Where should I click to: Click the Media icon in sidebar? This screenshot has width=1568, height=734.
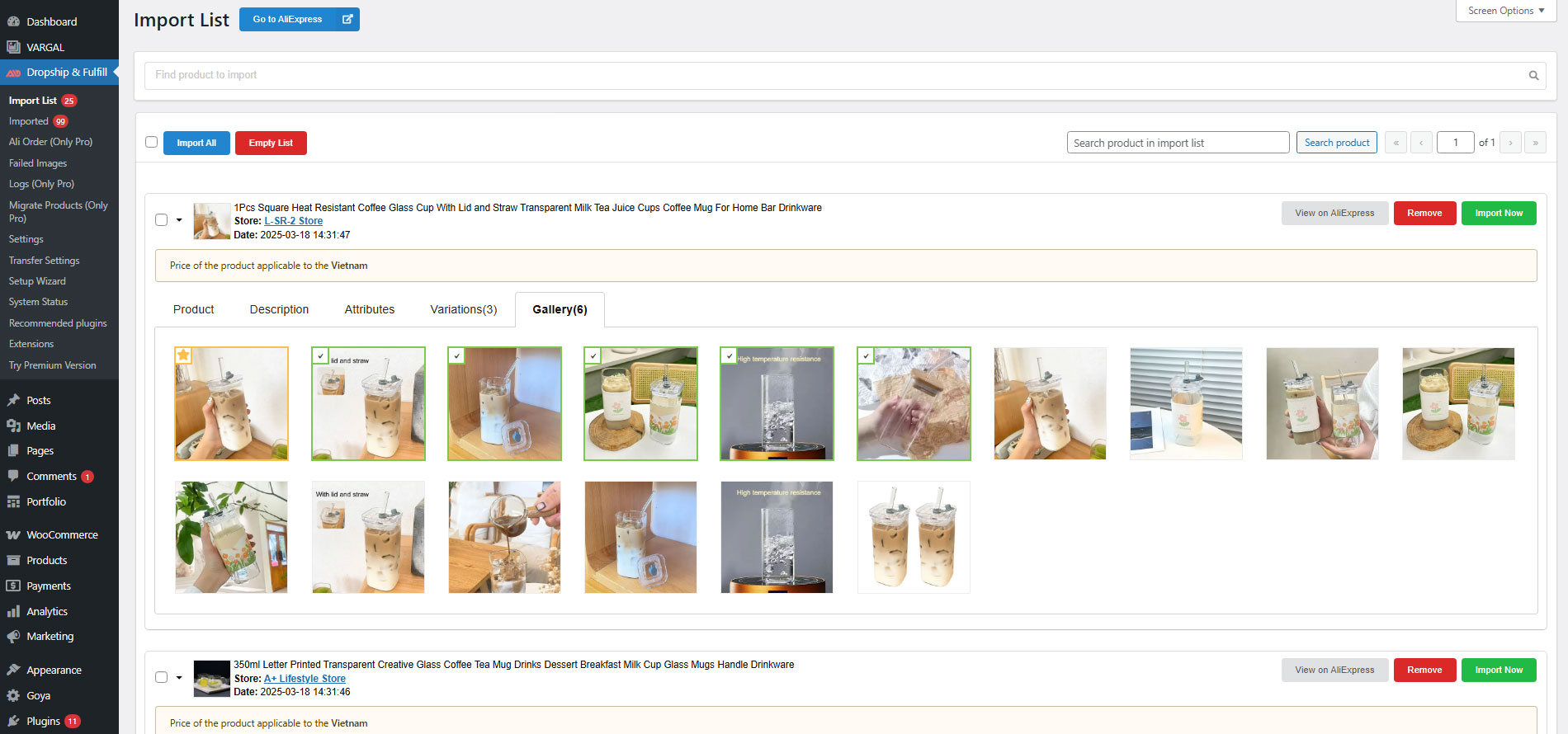click(13, 426)
